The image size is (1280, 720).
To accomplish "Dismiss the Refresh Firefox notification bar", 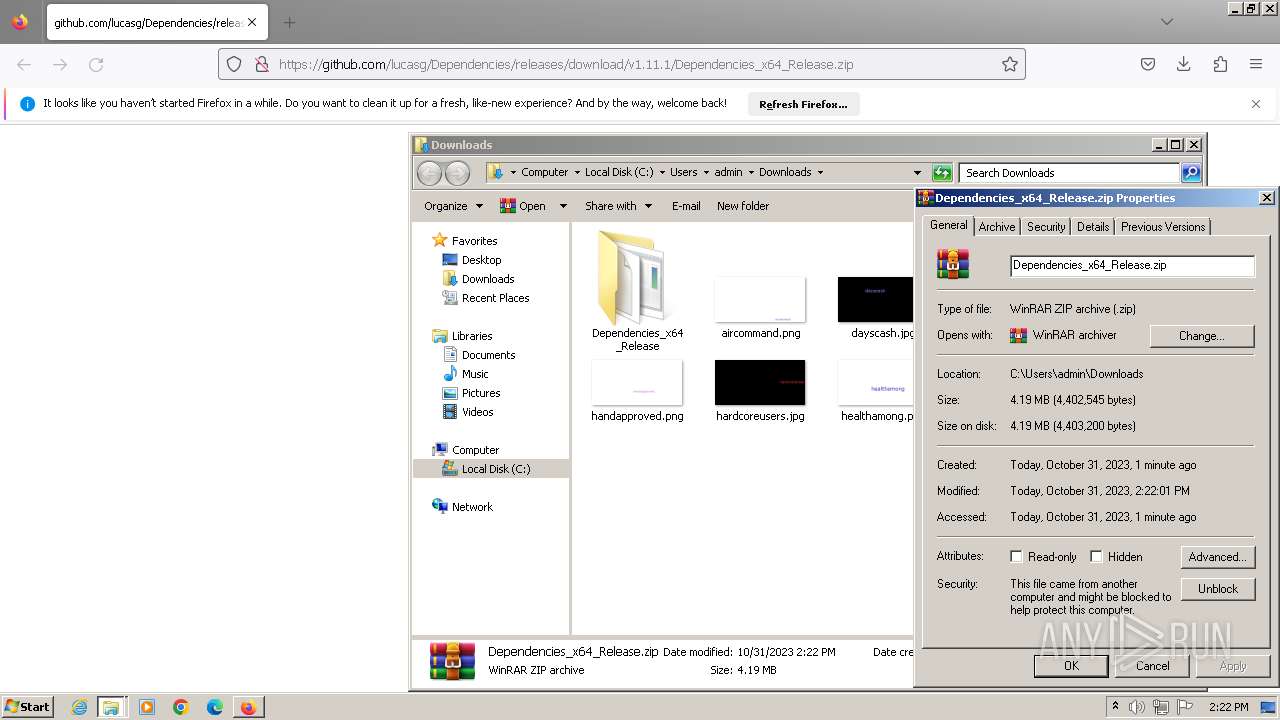I will coord(1256,104).
